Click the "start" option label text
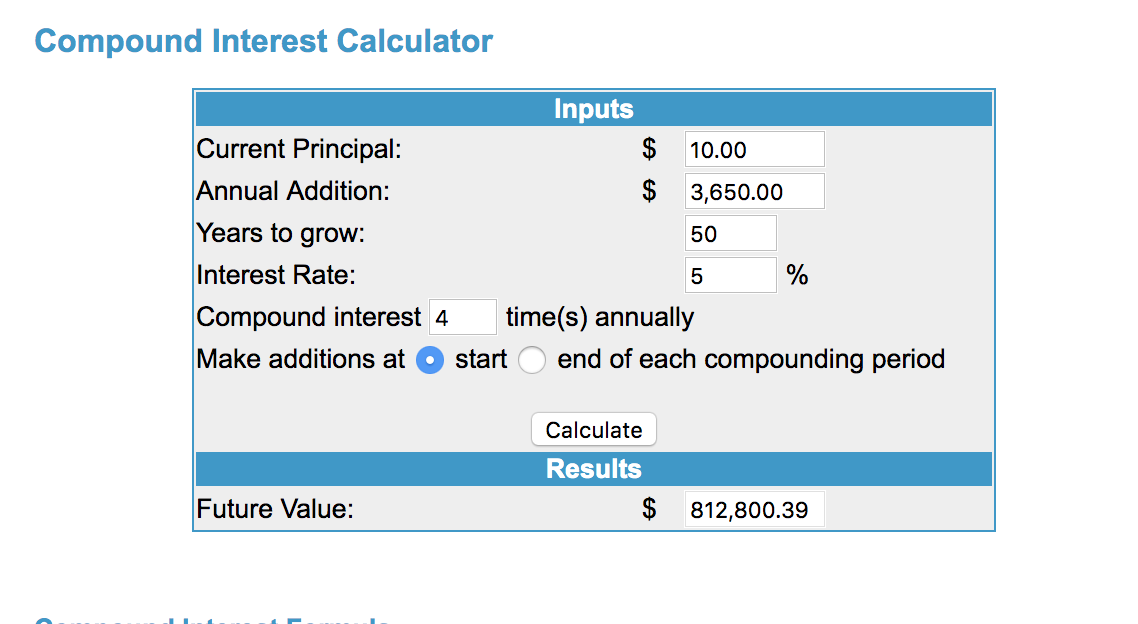The width and height of the screenshot is (1138, 624). click(x=481, y=360)
